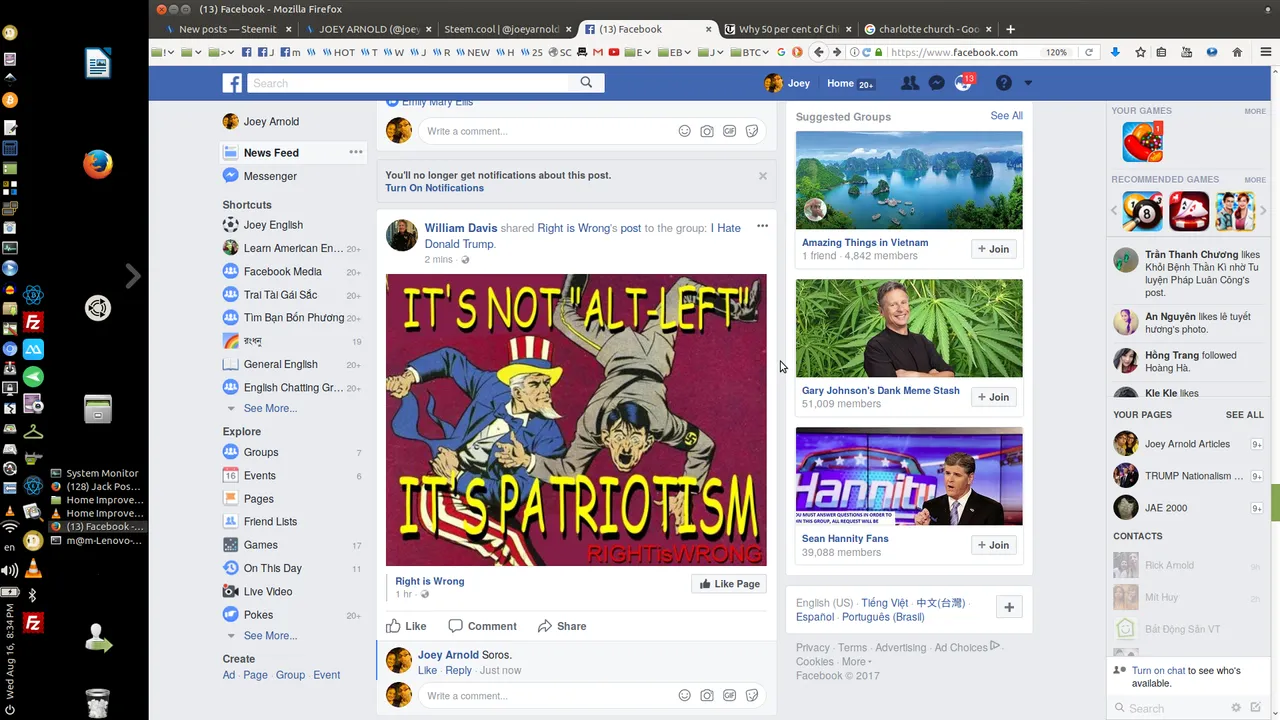Click Home in the Facebook header
Screen dimensions: 1280x720
(x=840, y=83)
